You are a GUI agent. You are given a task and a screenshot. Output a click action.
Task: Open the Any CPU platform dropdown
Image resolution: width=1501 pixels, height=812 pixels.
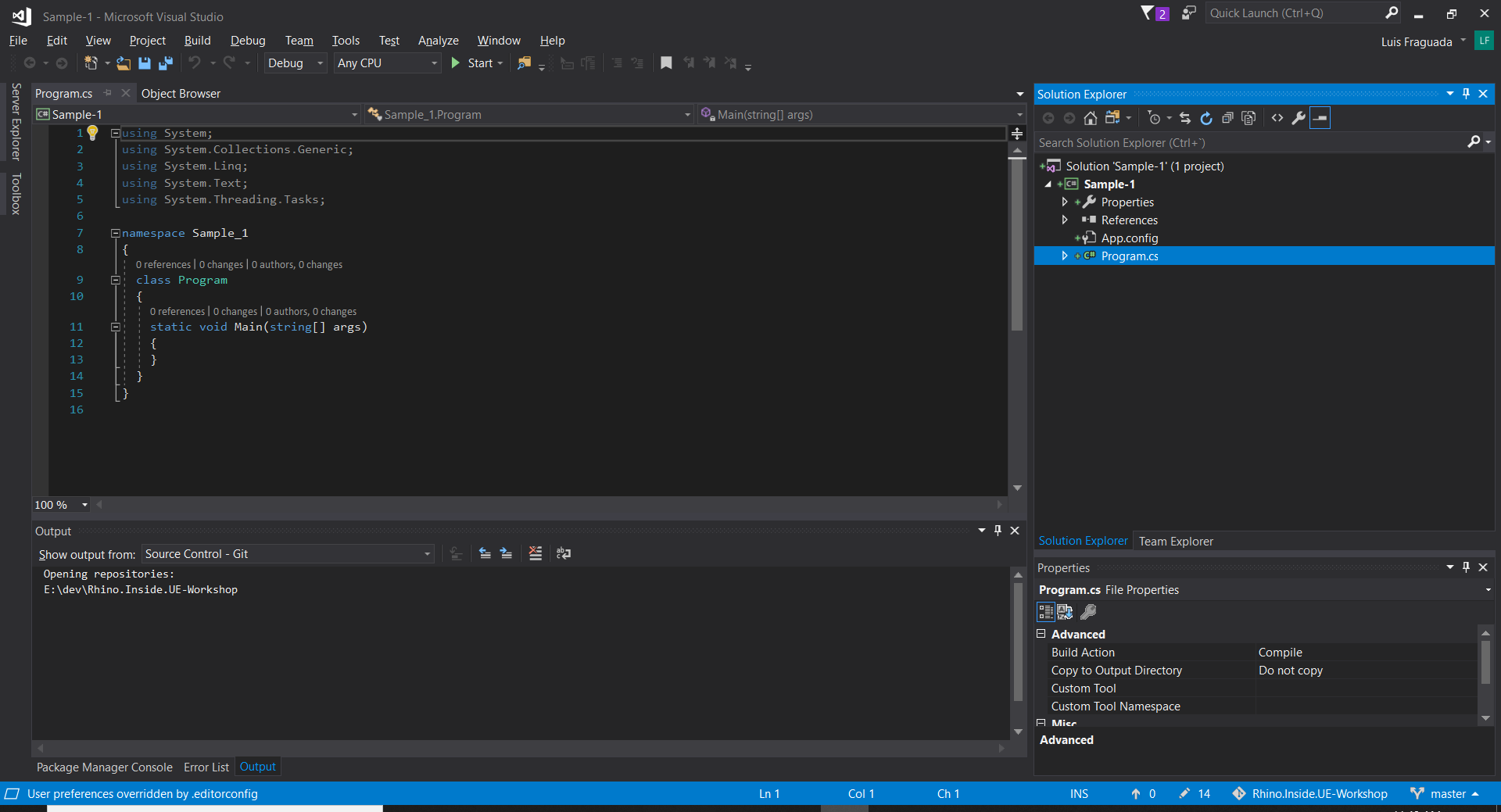coord(388,63)
